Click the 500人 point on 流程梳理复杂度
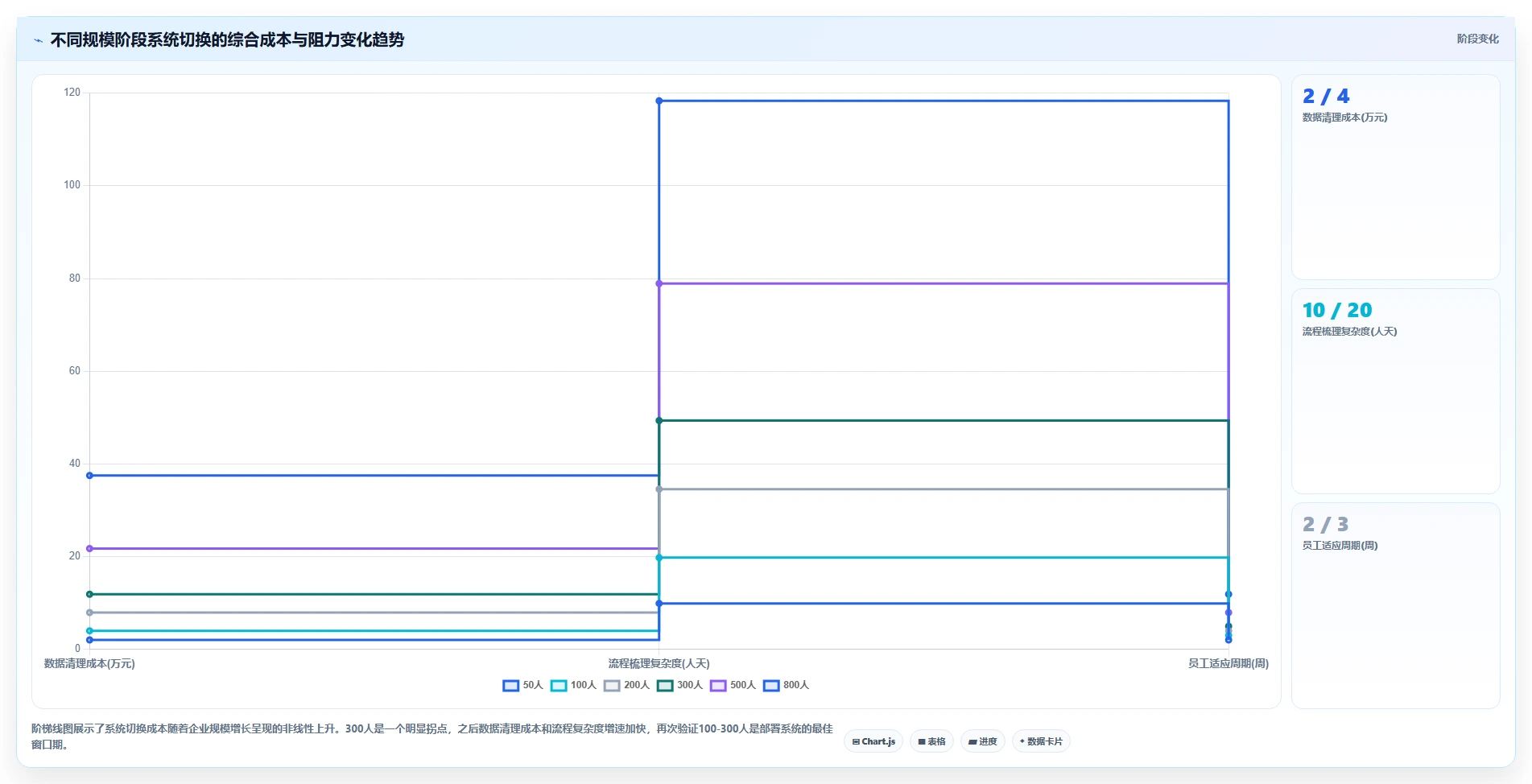1532x784 pixels. 659,283
